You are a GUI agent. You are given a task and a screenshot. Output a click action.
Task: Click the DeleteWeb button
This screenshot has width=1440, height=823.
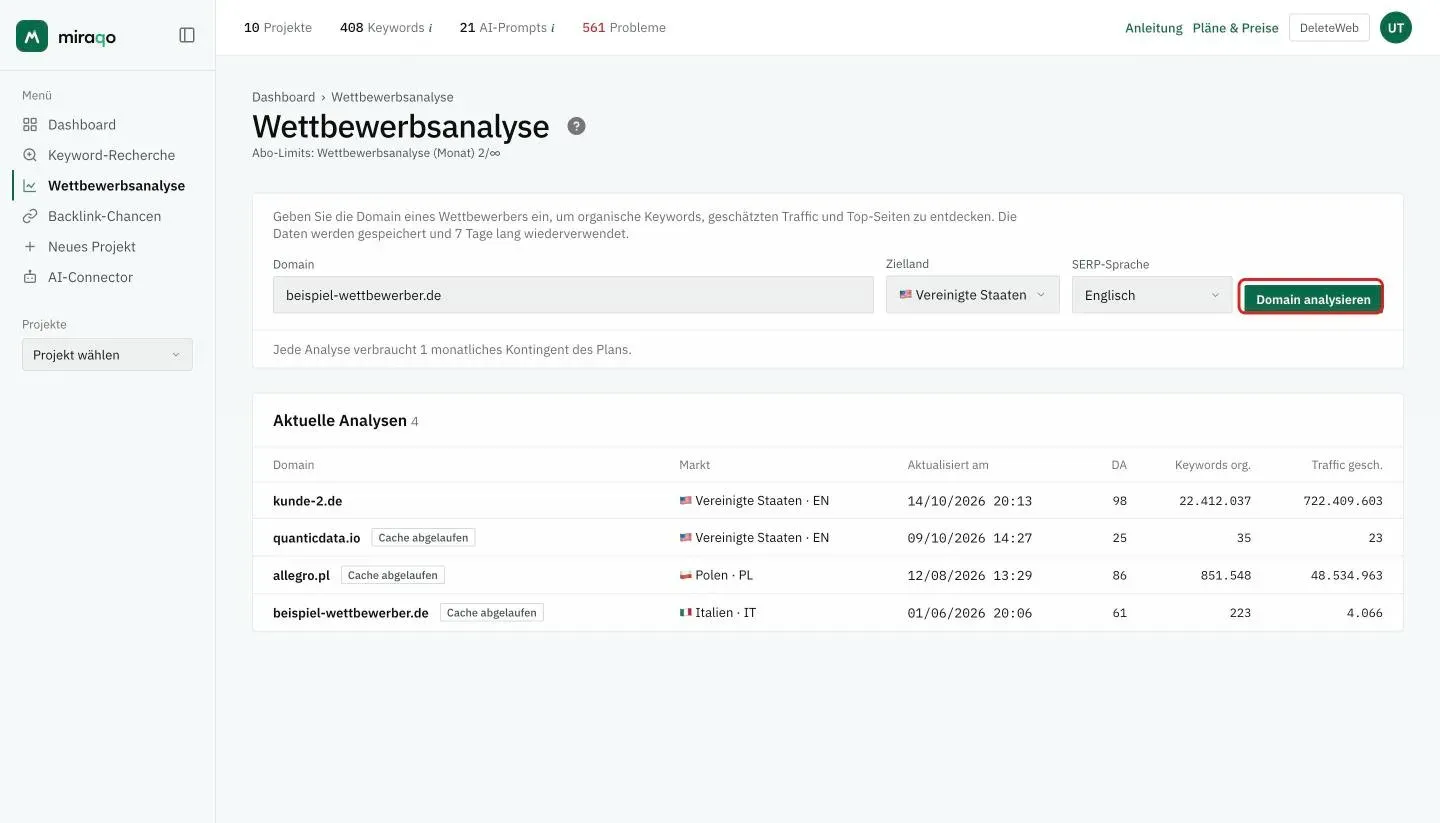[1329, 28]
